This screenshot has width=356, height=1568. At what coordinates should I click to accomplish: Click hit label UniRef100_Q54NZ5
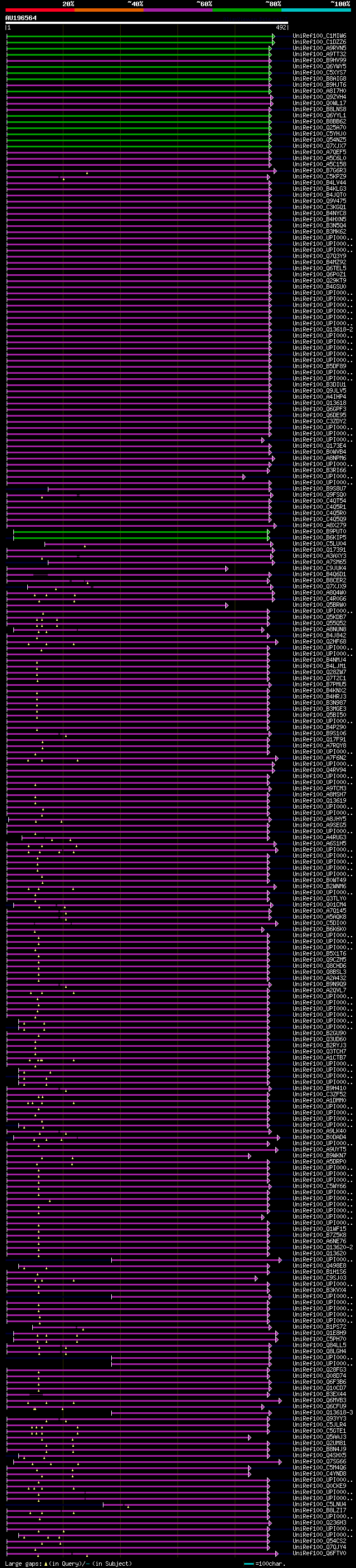pyautogui.click(x=319, y=140)
